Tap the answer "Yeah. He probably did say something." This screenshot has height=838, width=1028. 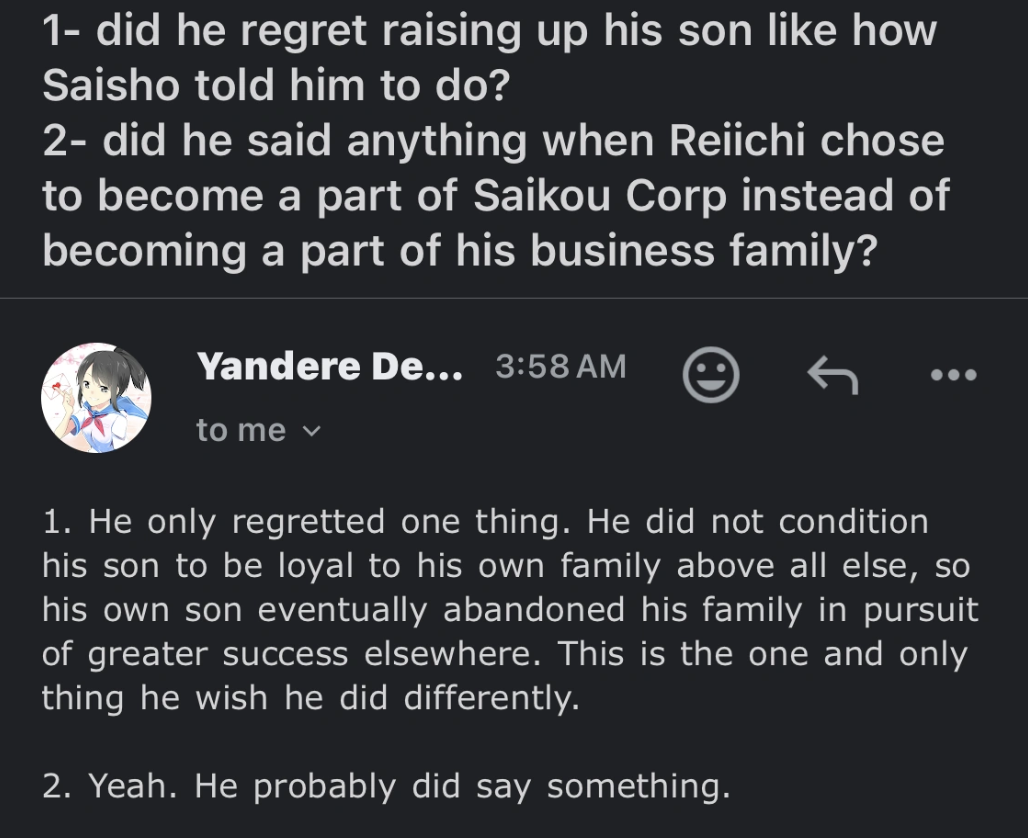point(385,786)
